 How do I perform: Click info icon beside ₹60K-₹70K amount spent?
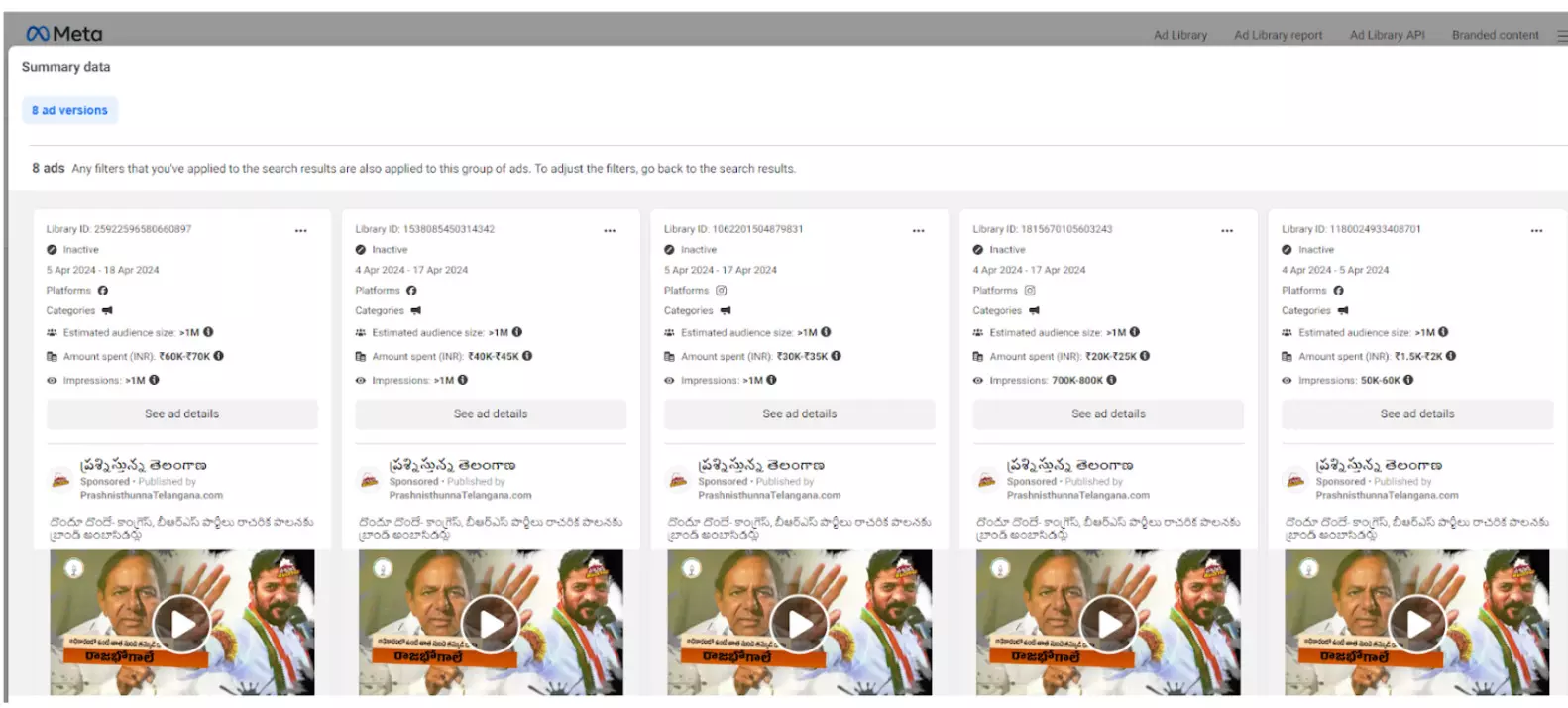(219, 356)
